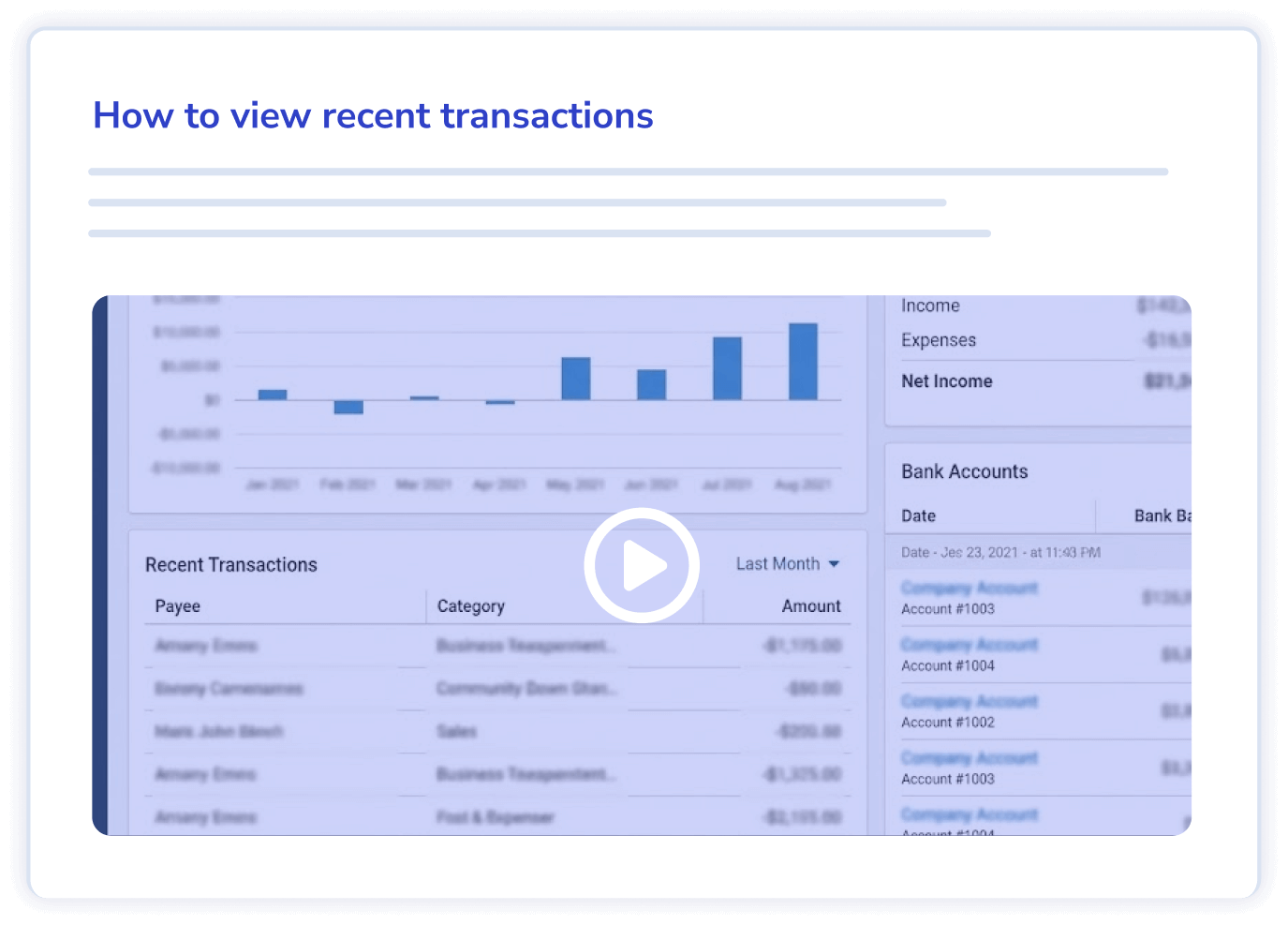Image resolution: width=1288 pixels, height=925 pixels.
Task: Click the "How to view recent transactions" heading
Action: click(x=373, y=116)
